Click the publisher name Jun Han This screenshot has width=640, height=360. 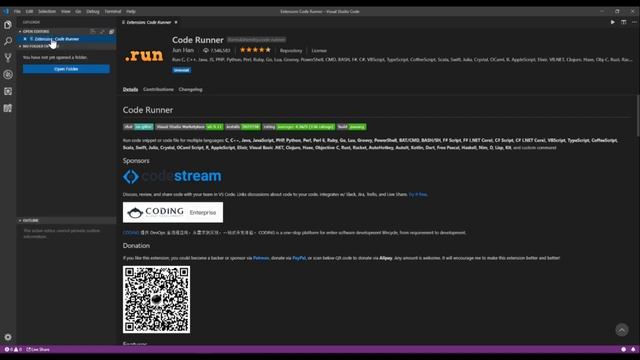[183, 50]
